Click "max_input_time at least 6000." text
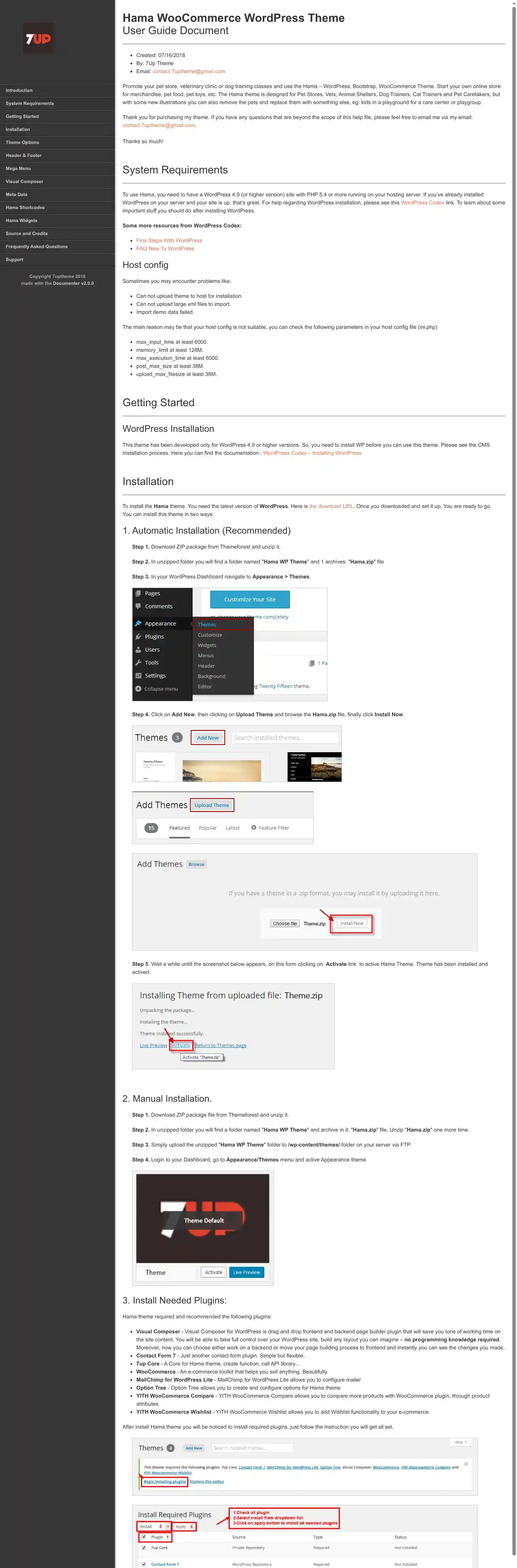Image resolution: width=517 pixels, height=1568 pixels. 172,342
